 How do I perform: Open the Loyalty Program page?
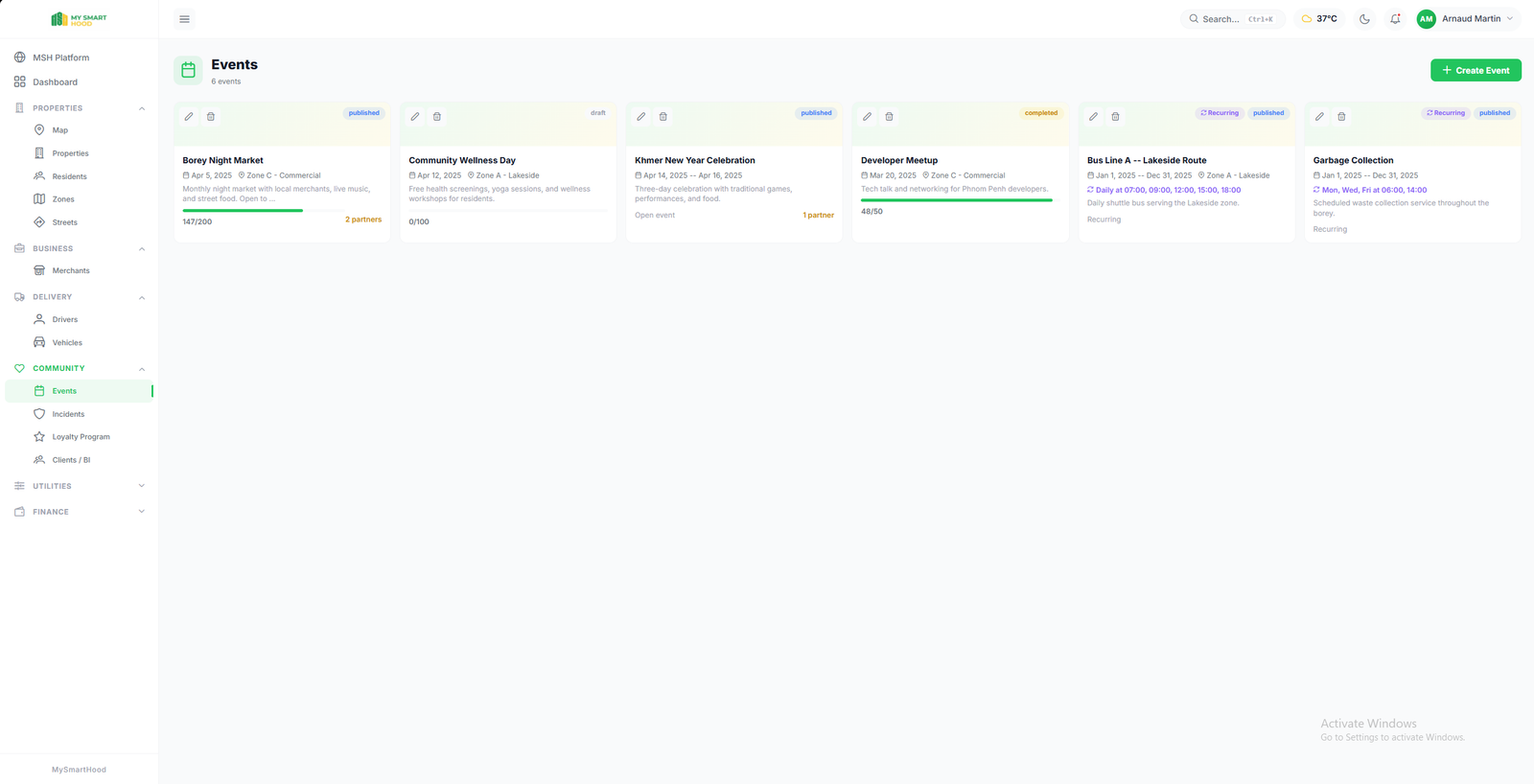click(79, 437)
